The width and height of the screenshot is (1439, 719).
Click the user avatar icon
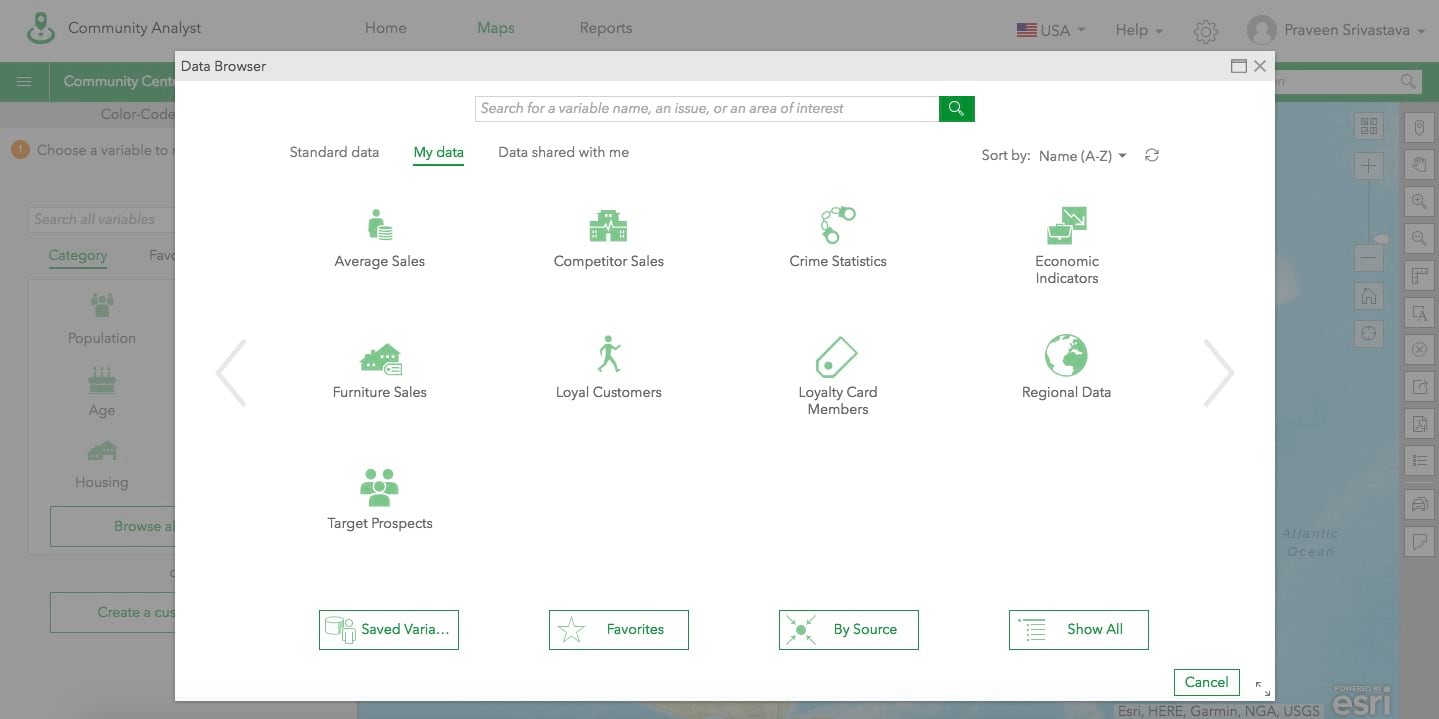1262,30
